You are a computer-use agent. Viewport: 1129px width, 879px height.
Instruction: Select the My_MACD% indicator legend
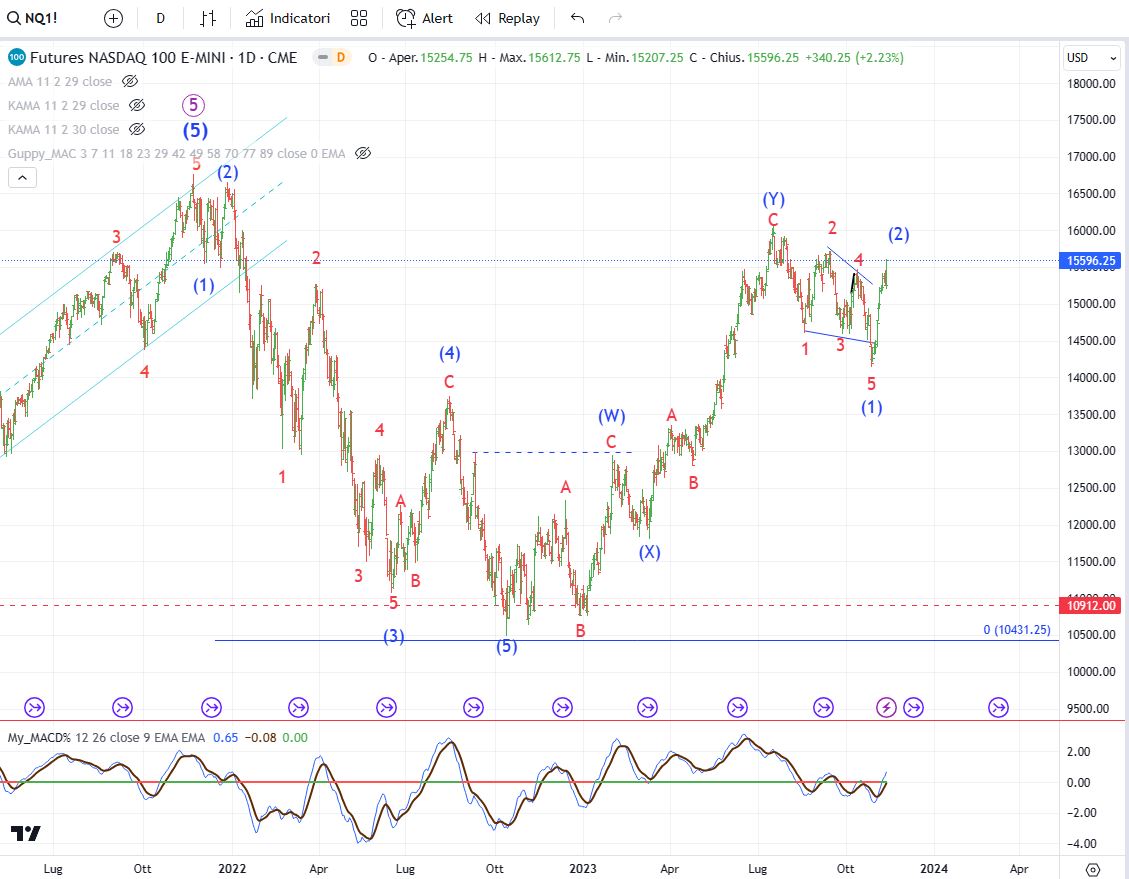[106, 738]
